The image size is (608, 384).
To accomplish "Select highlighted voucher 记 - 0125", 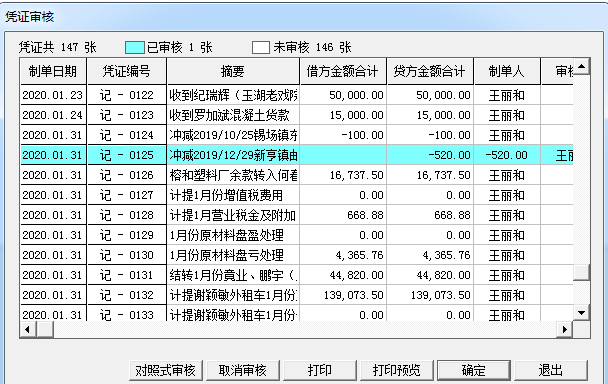I will click(x=127, y=155).
